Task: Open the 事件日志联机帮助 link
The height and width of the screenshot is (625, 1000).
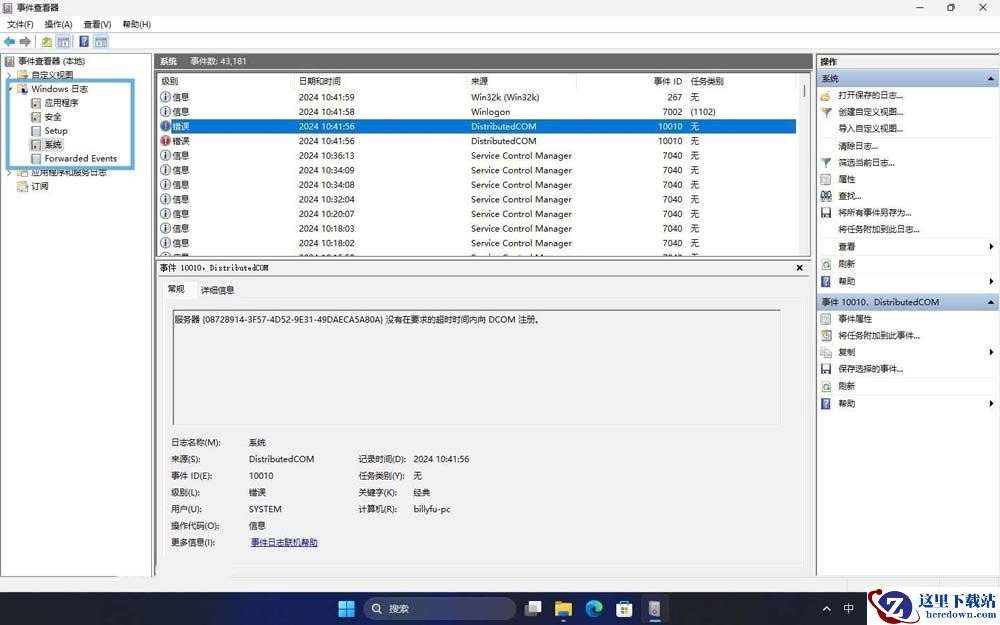Action: point(284,543)
